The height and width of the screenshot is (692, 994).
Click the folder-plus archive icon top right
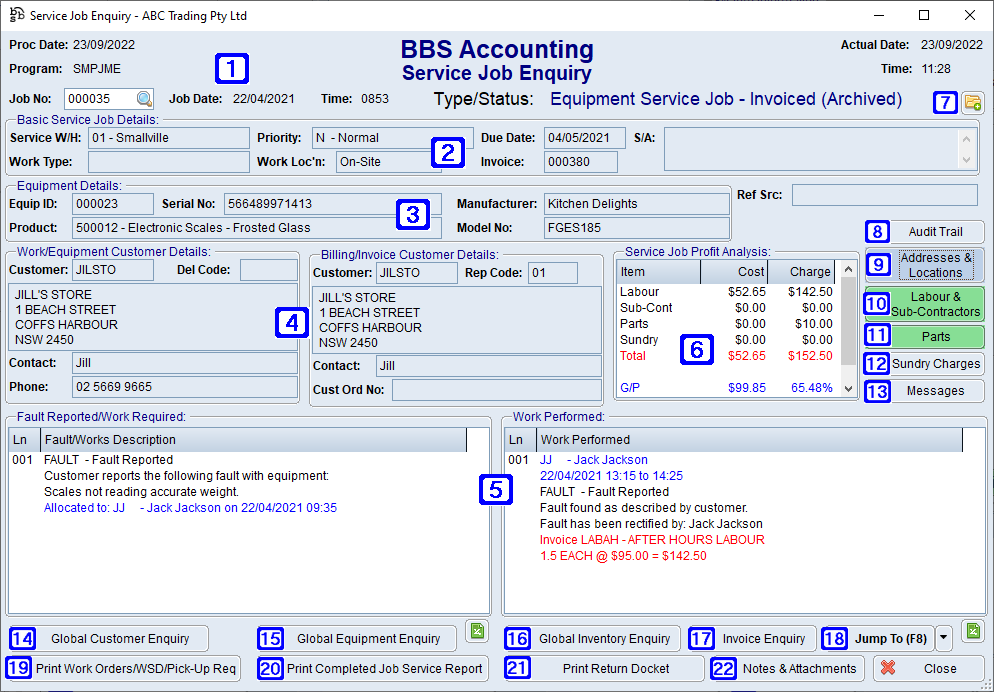pos(974,103)
